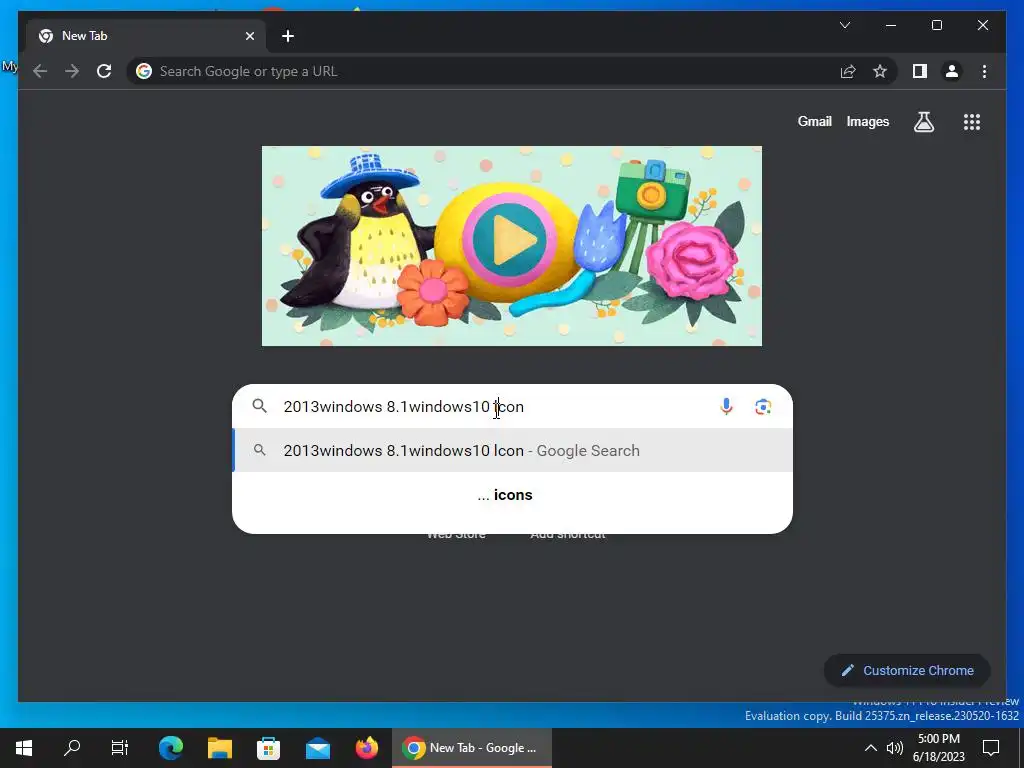1024x768 pixels.
Task: Show hidden system tray icons
Action: coord(871,748)
